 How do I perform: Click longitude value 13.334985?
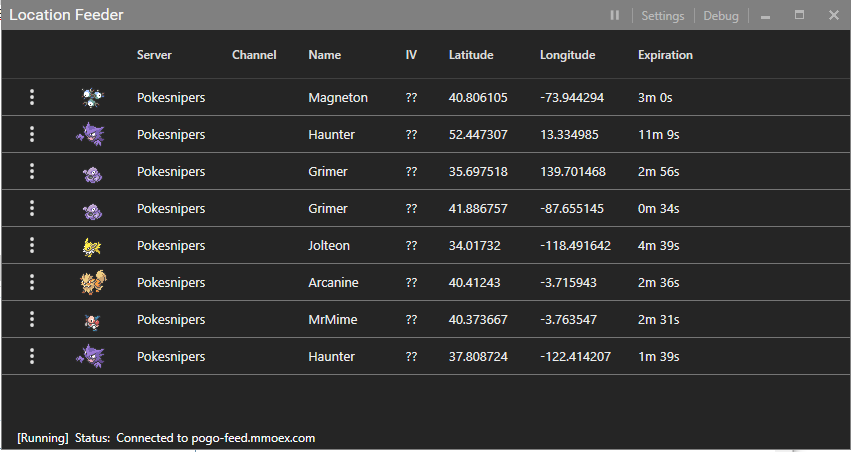coord(569,135)
